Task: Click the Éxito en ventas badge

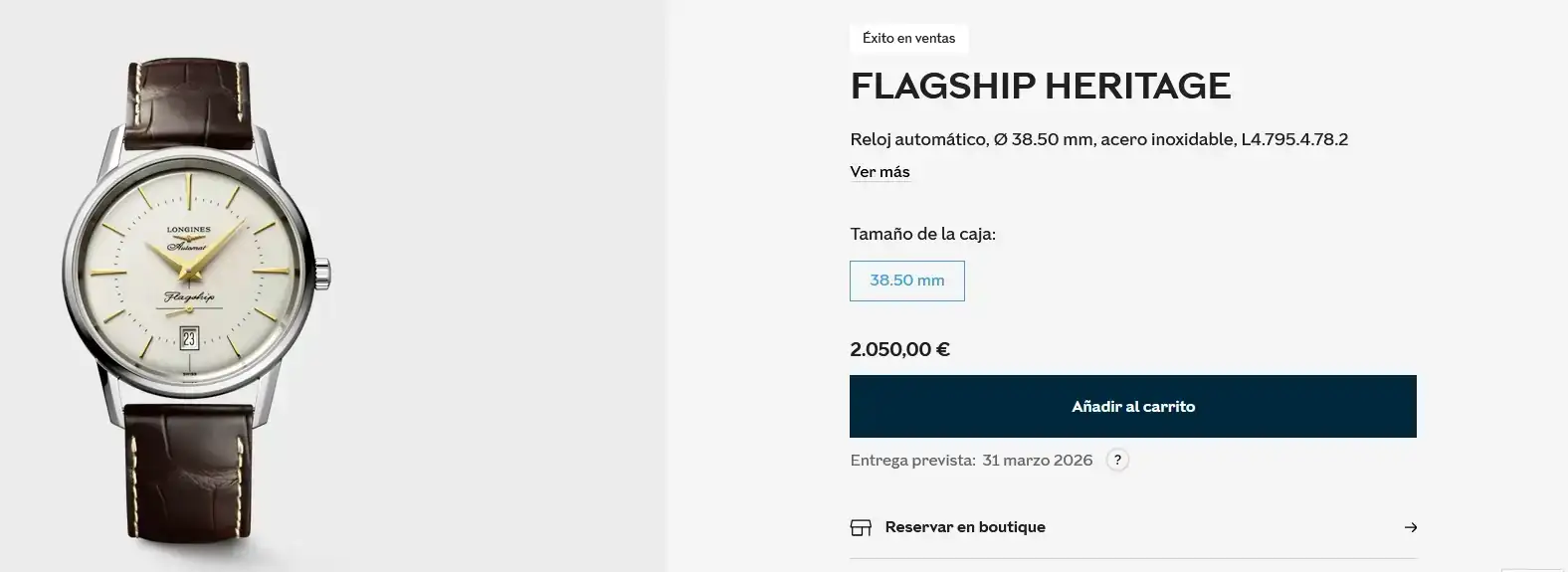Action: click(x=908, y=39)
